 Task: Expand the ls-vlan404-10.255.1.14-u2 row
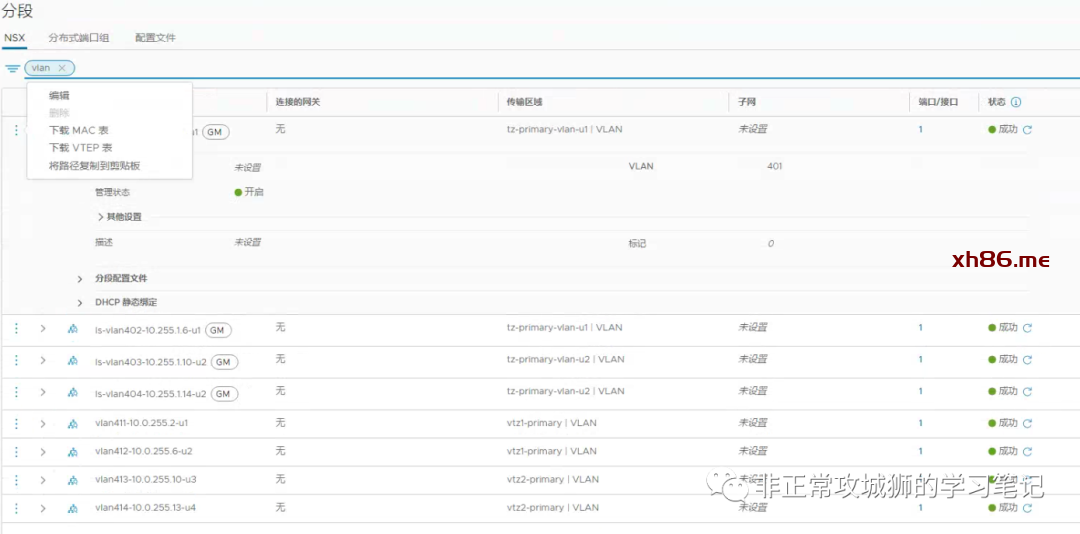coord(43,393)
